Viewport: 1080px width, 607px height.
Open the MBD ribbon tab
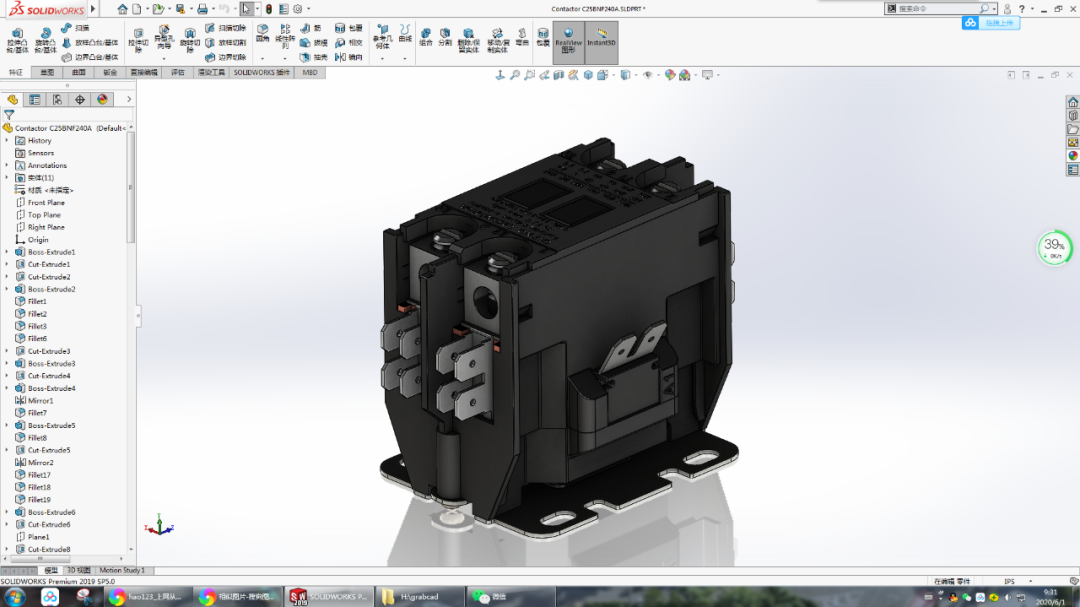tap(310, 72)
